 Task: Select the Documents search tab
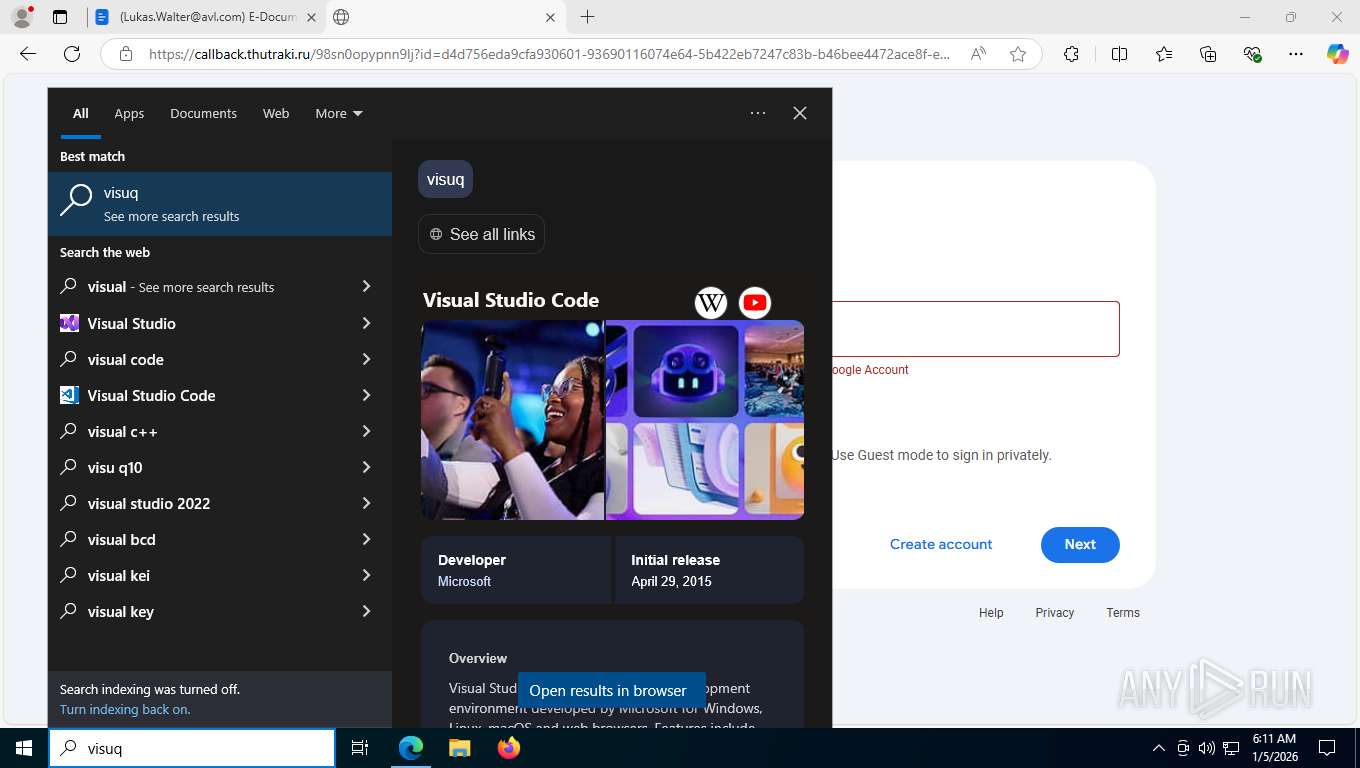click(x=203, y=113)
